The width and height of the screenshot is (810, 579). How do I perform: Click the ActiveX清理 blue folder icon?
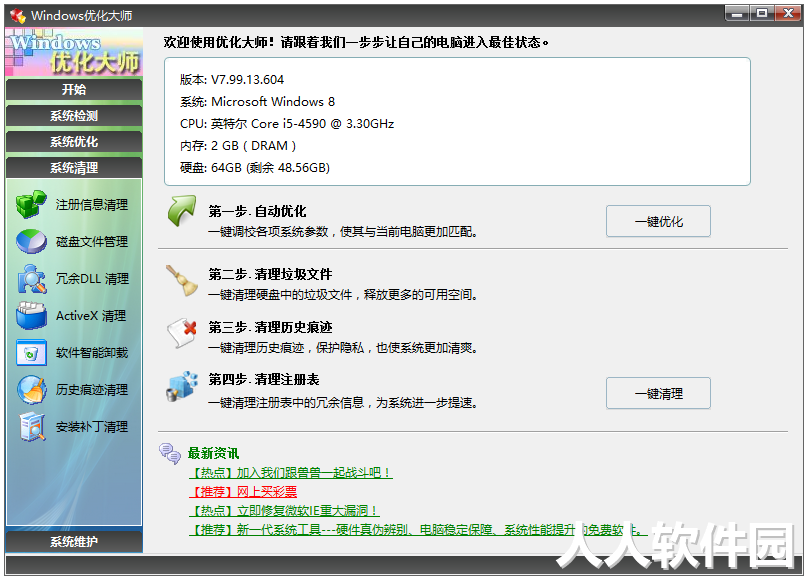click(x=32, y=316)
